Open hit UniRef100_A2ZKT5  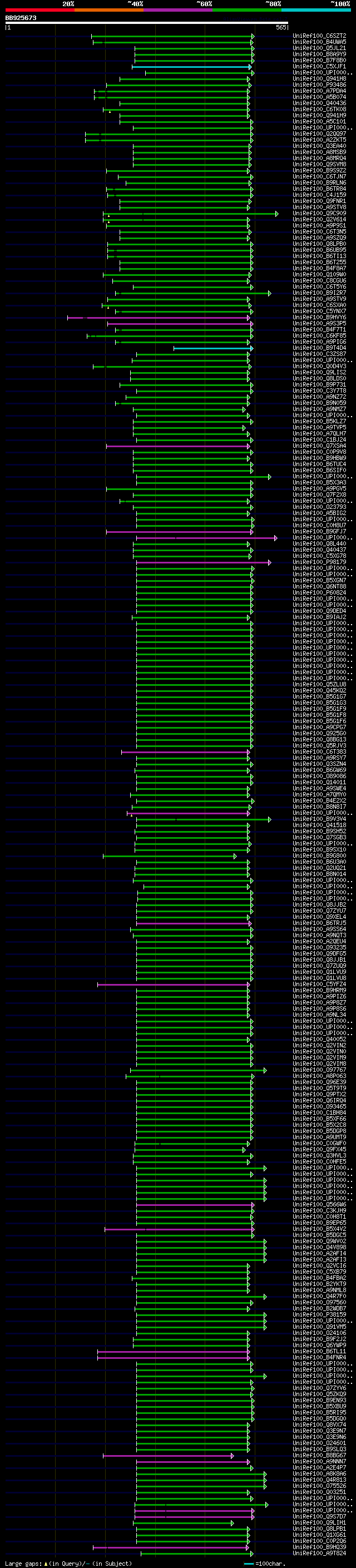319,140
